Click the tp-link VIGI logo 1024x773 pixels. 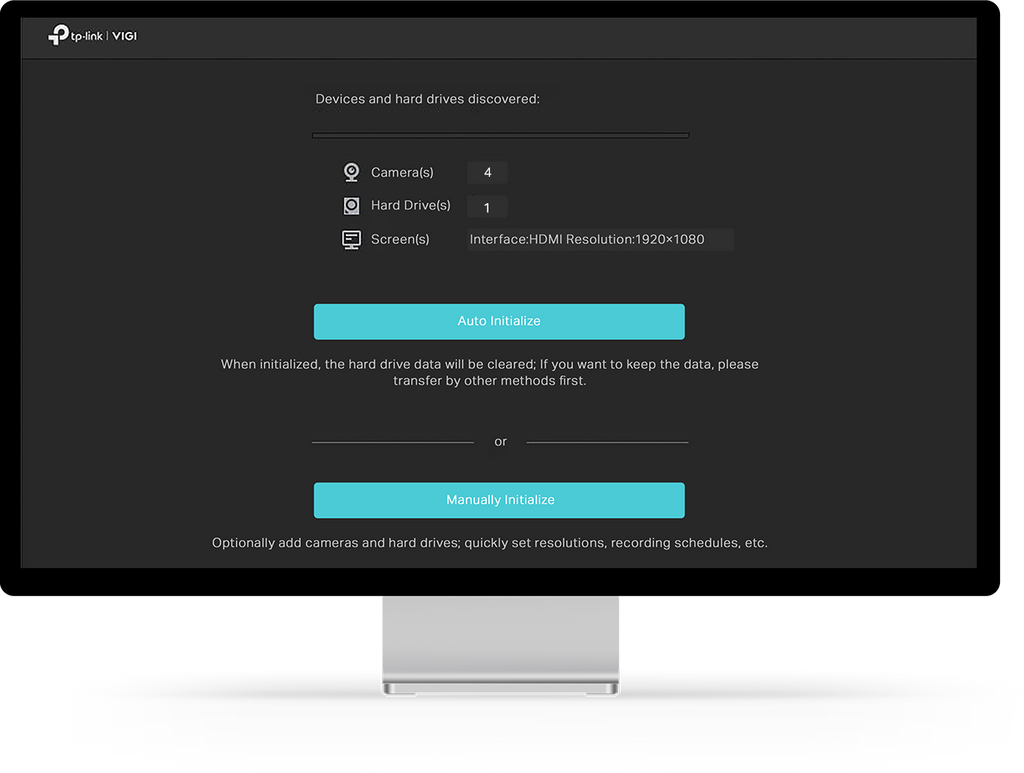point(93,35)
